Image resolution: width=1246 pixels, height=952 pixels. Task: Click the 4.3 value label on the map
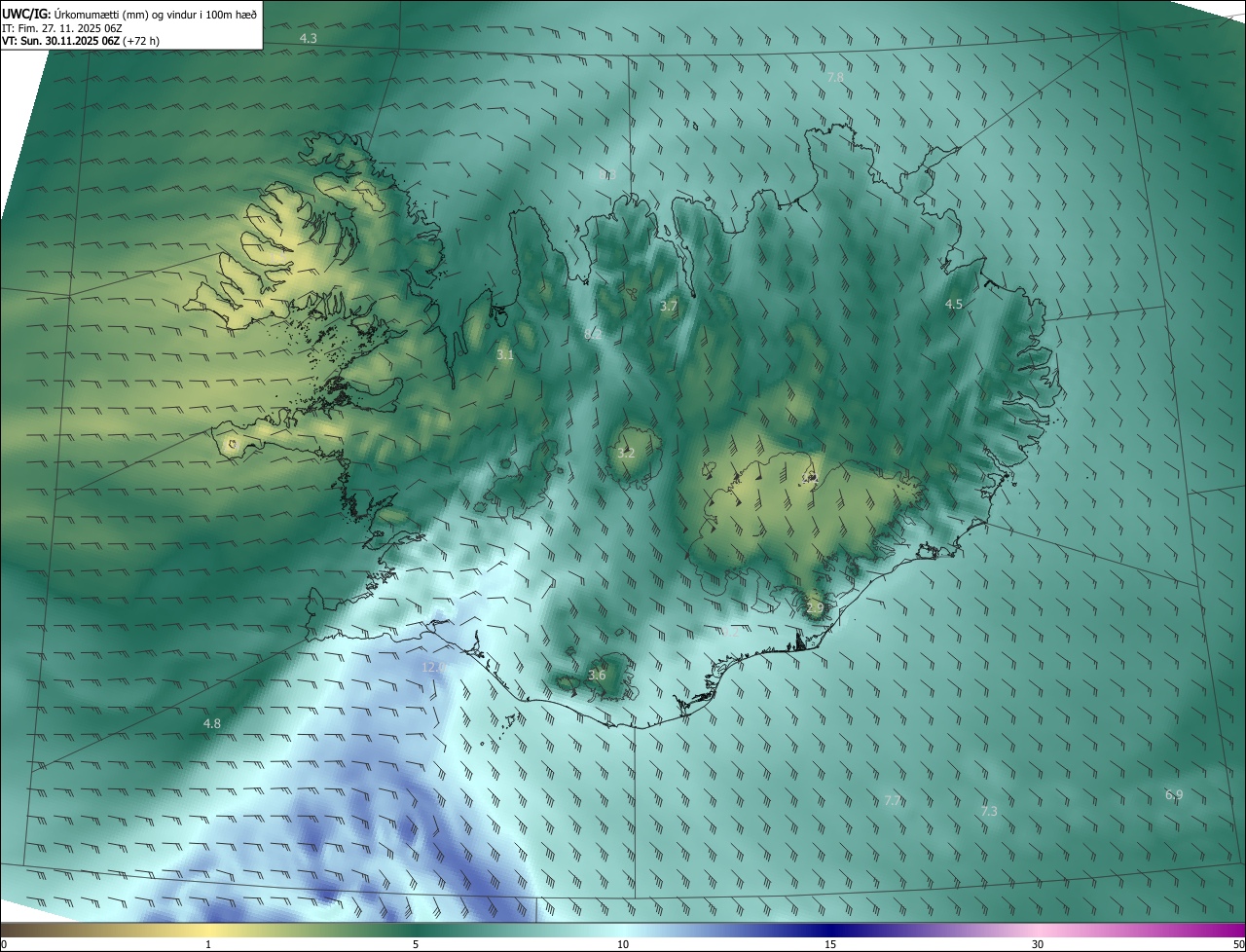(308, 38)
